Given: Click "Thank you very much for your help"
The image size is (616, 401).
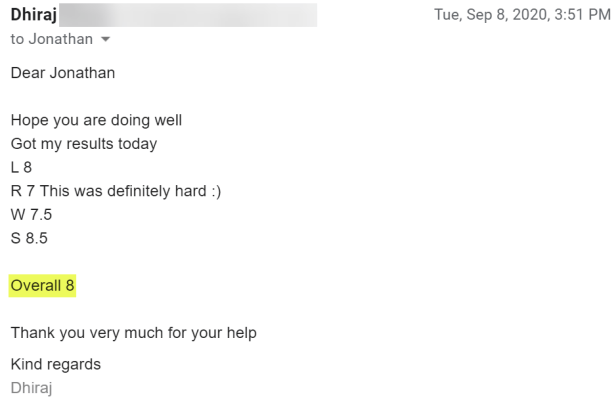Looking at the screenshot, I should [133, 333].
